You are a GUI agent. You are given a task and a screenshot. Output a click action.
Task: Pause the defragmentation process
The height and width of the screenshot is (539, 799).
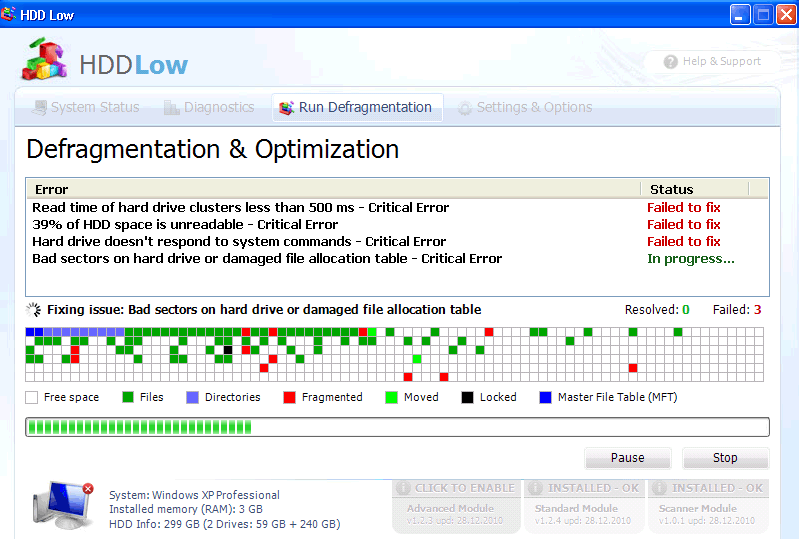[x=627, y=458]
